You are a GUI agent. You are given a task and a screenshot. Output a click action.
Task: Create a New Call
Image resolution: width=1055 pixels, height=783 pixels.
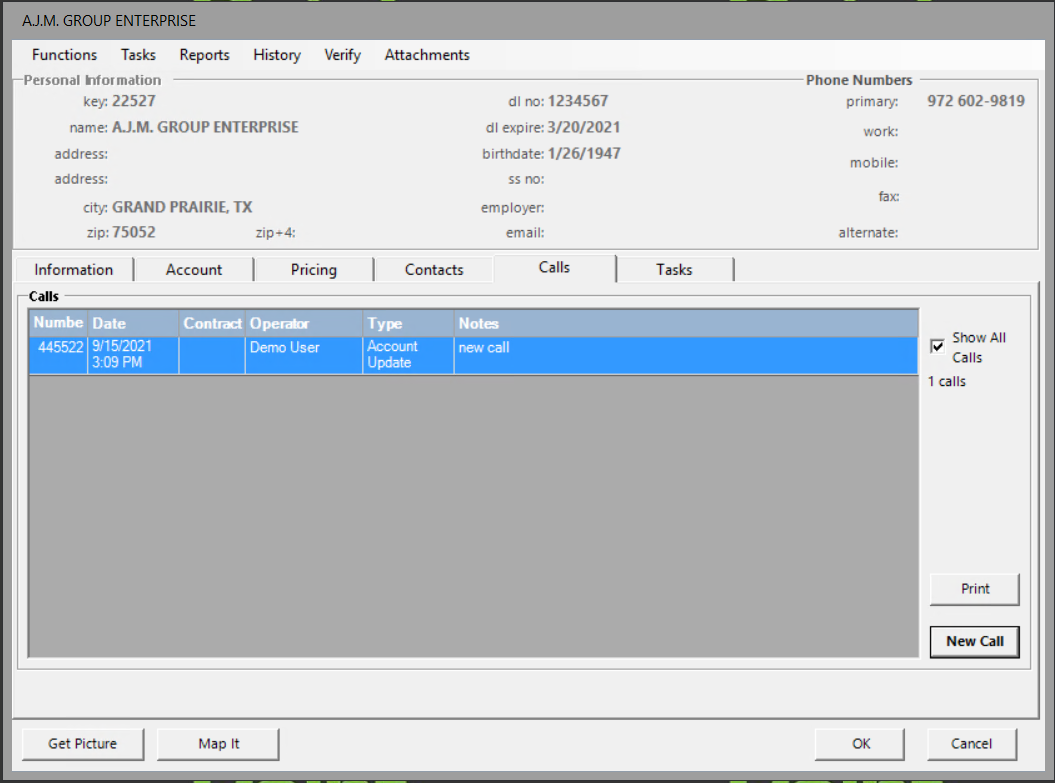[974, 641]
